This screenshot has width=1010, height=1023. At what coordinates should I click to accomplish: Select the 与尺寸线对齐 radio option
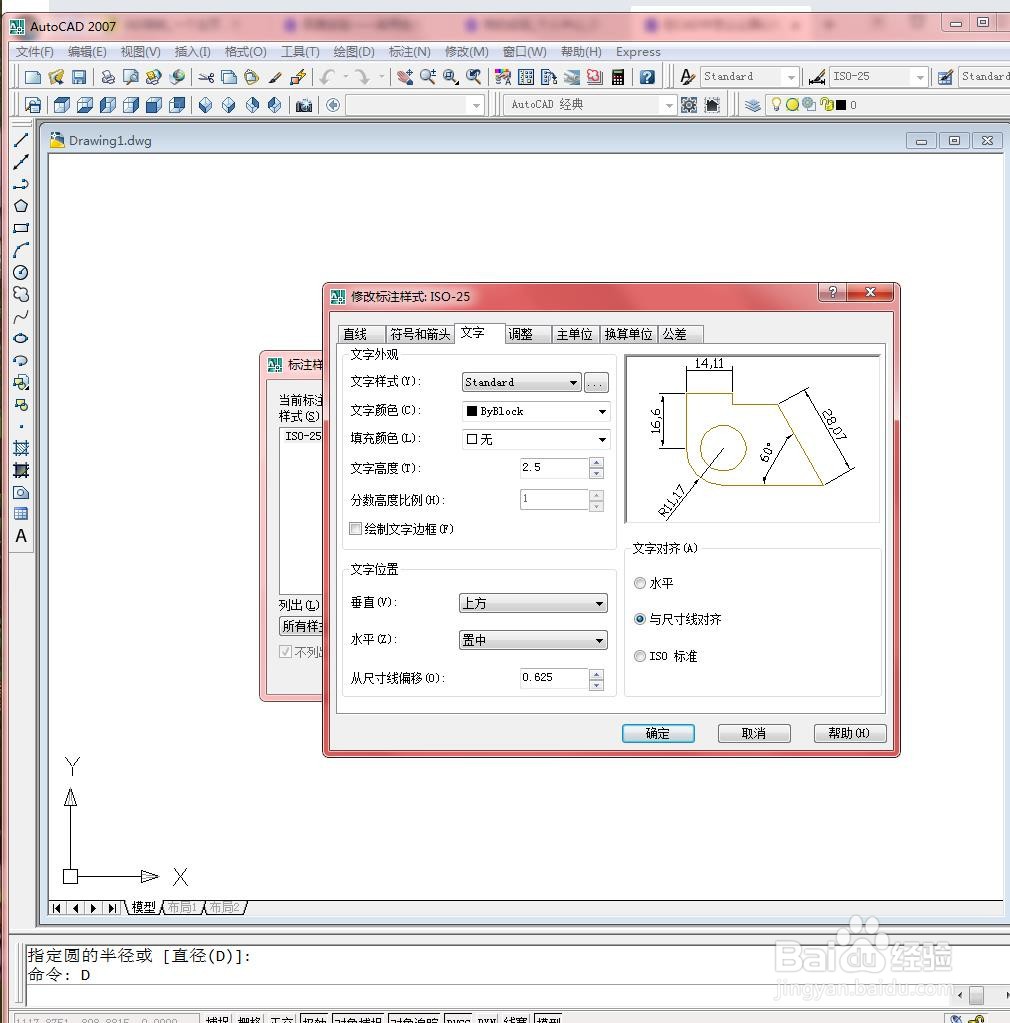pyautogui.click(x=640, y=619)
